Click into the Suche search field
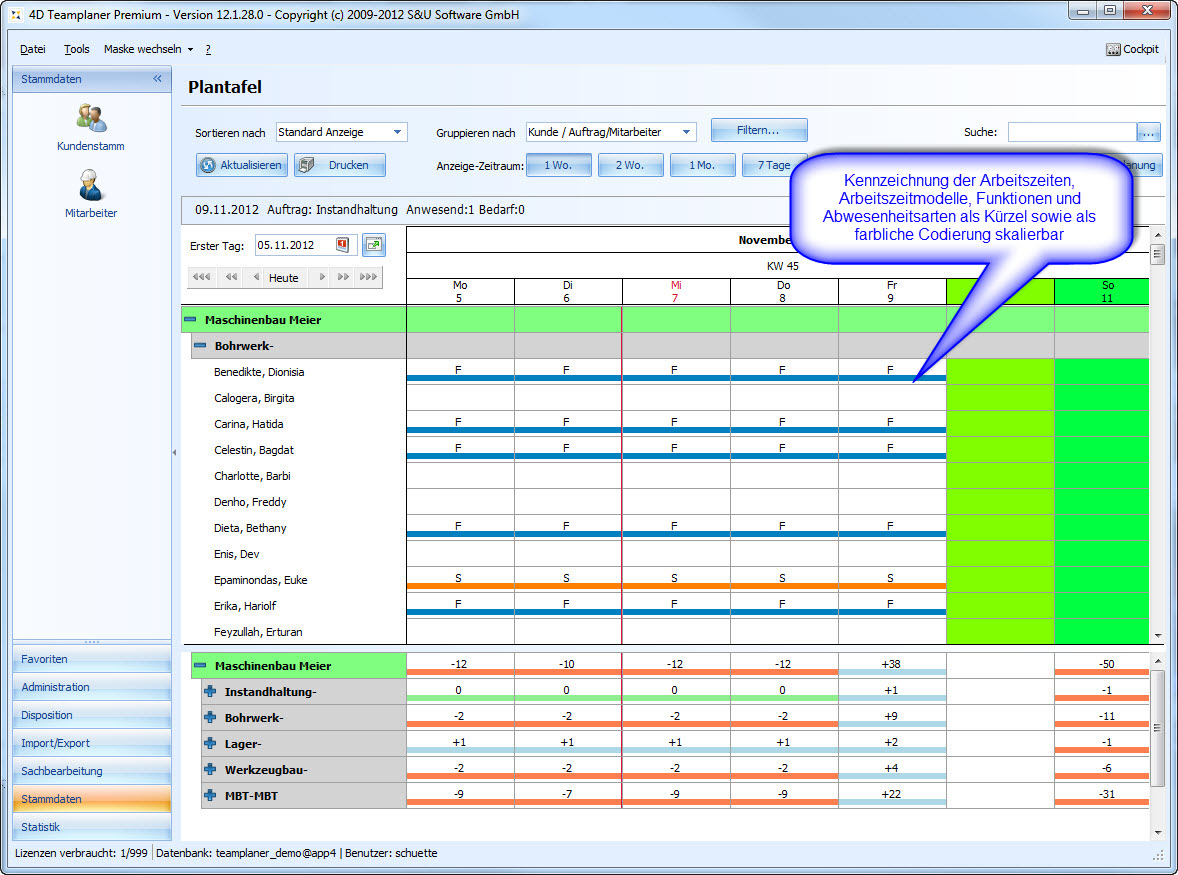This screenshot has width=1178, height=875. [1071, 132]
